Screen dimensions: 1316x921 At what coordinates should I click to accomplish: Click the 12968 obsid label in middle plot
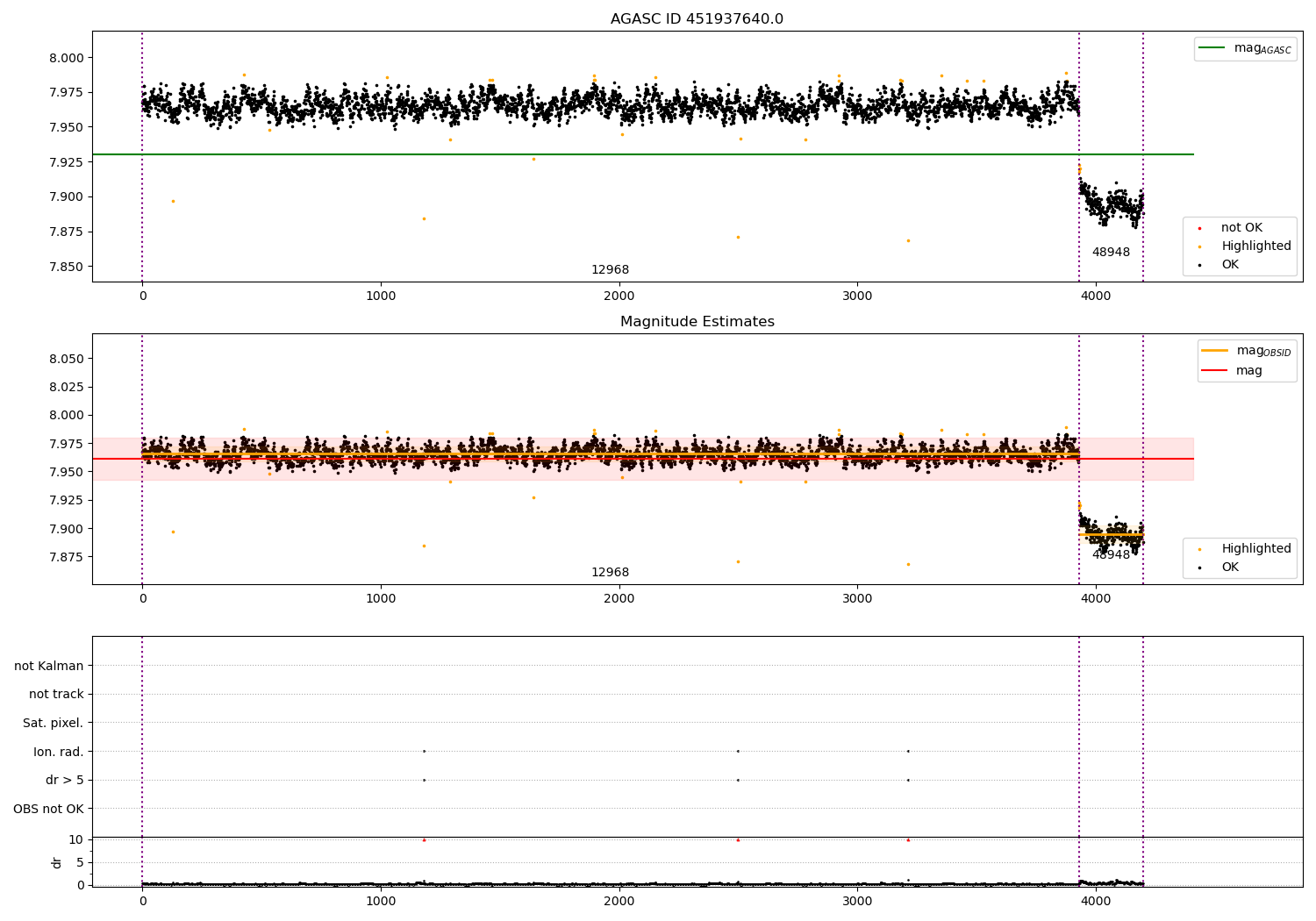610,573
